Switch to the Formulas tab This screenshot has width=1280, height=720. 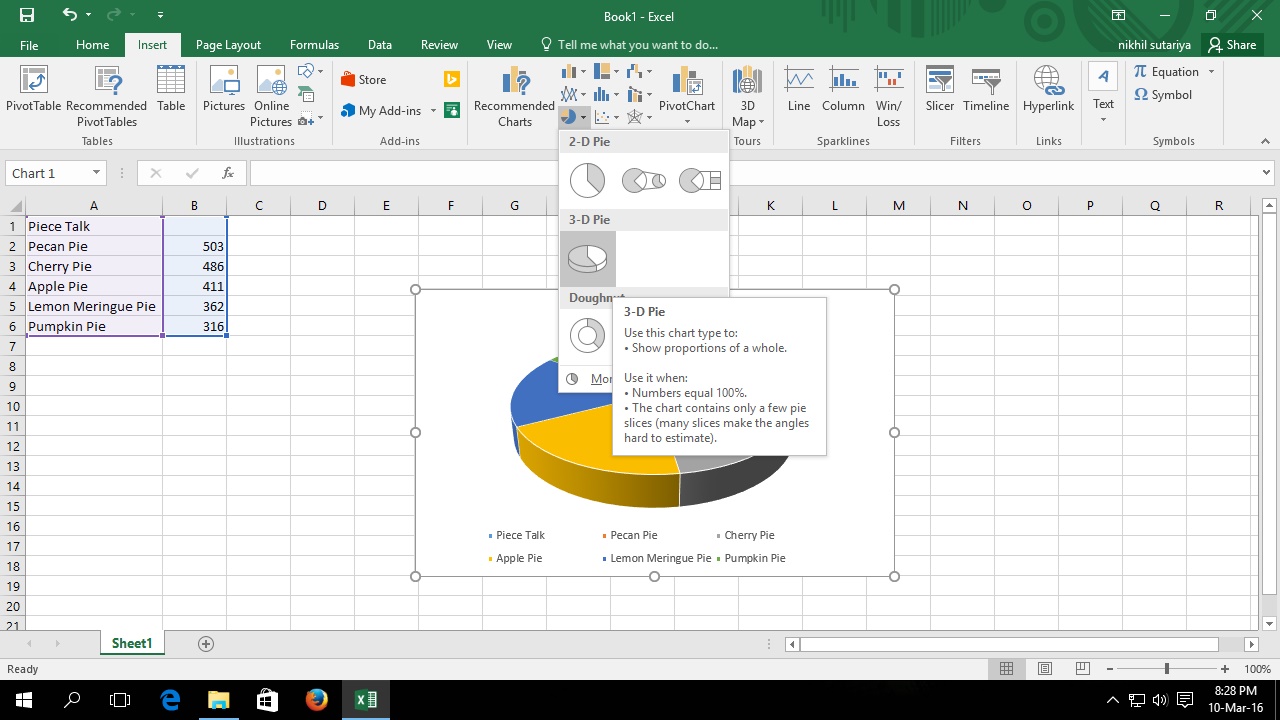pos(314,45)
